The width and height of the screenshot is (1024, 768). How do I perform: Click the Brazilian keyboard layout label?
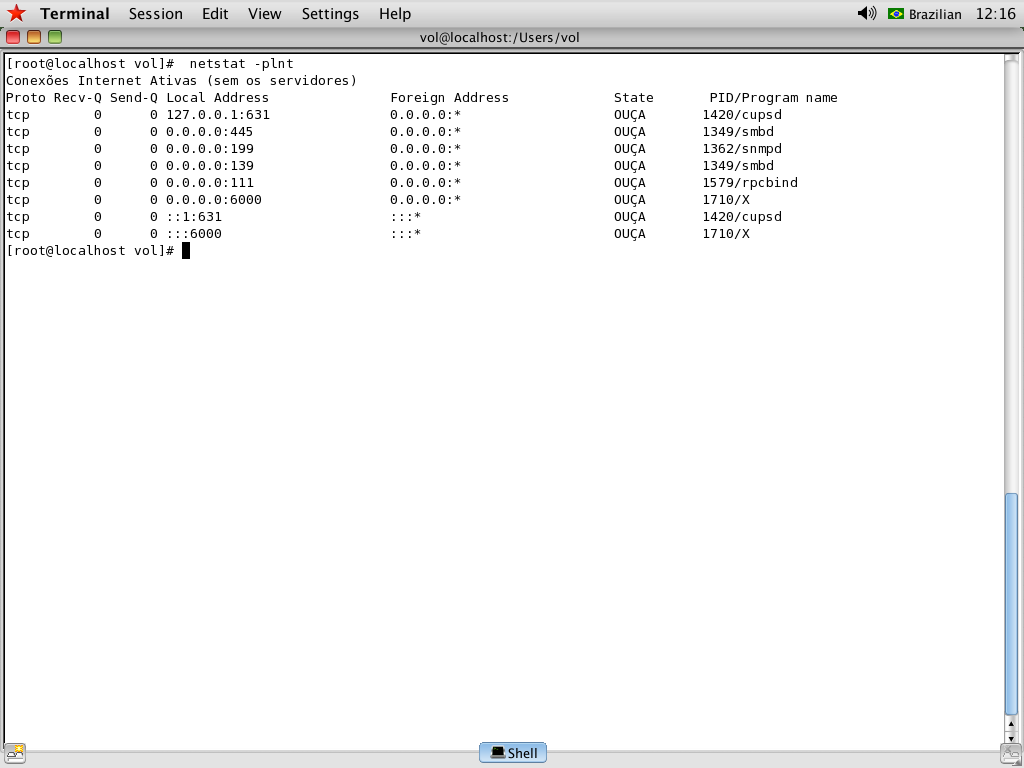(935, 14)
